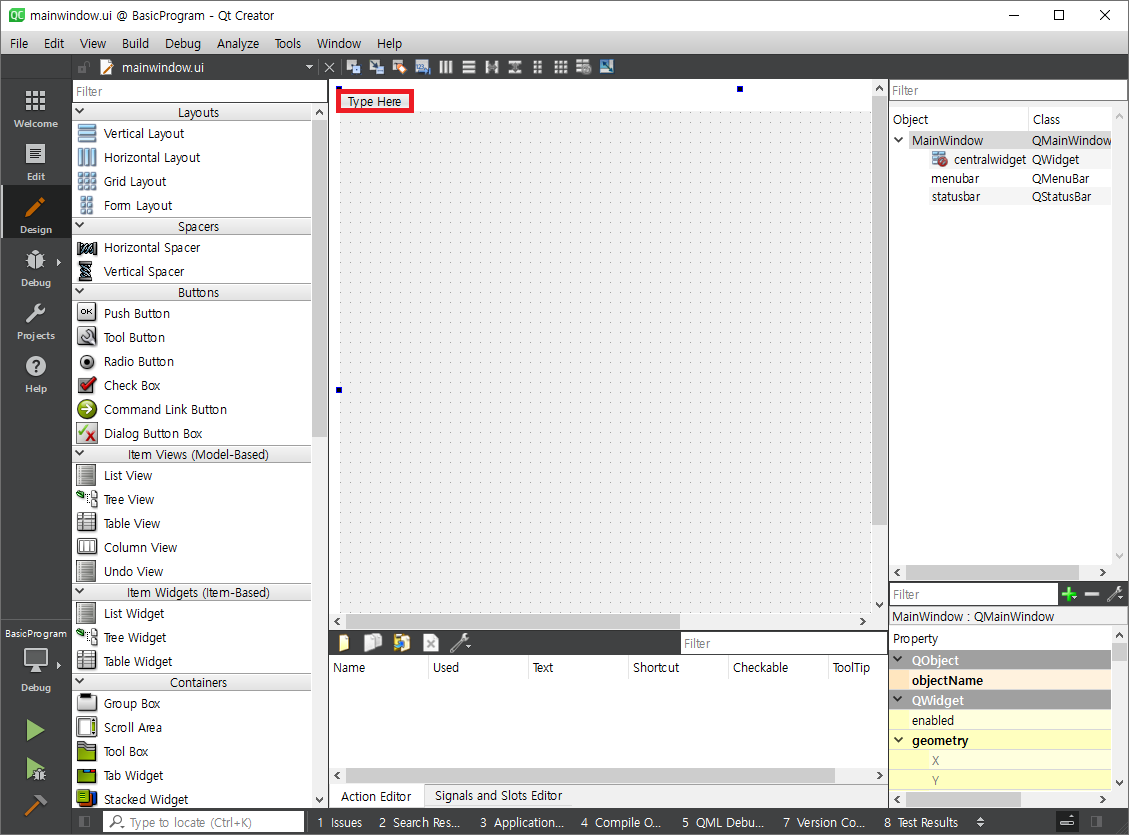Lay out vertically in splitter
The height and width of the screenshot is (835, 1129).
[x=515, y=67]
